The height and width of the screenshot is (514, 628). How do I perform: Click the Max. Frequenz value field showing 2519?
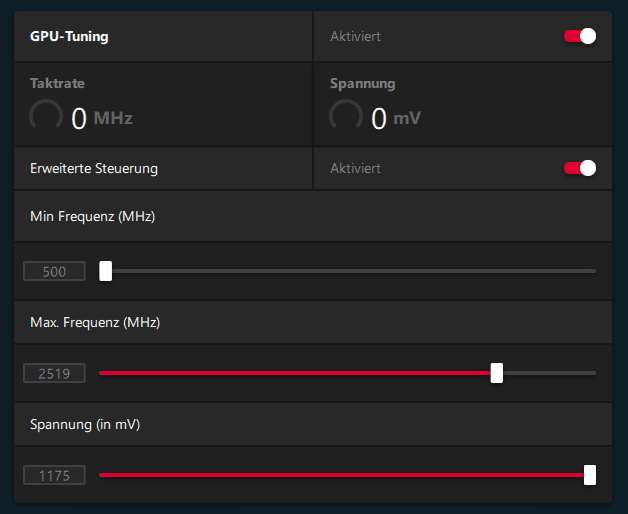[x=54, y=373]
